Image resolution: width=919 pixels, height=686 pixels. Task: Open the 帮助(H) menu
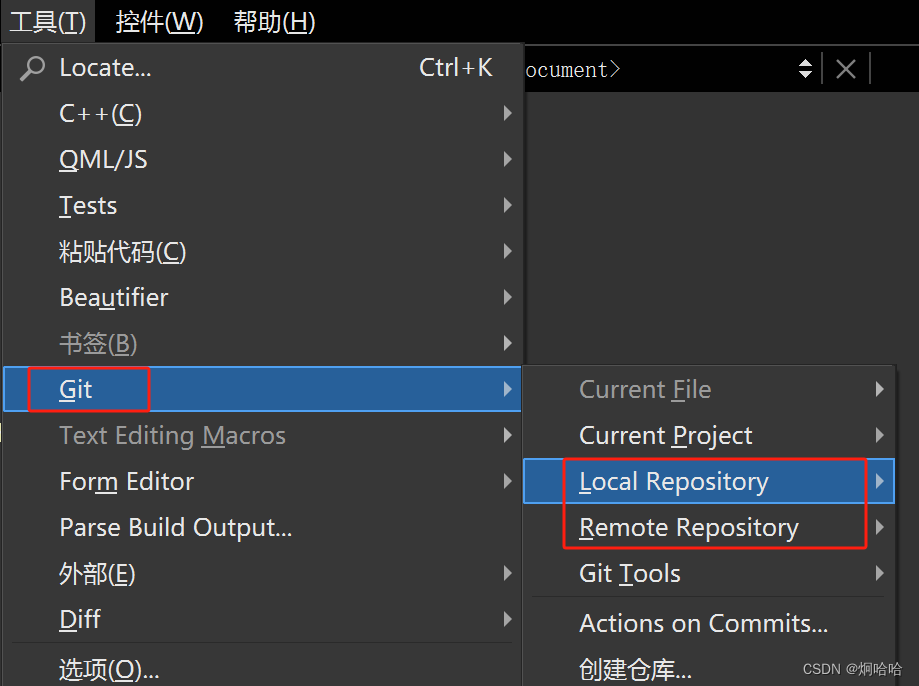[272, 21]
